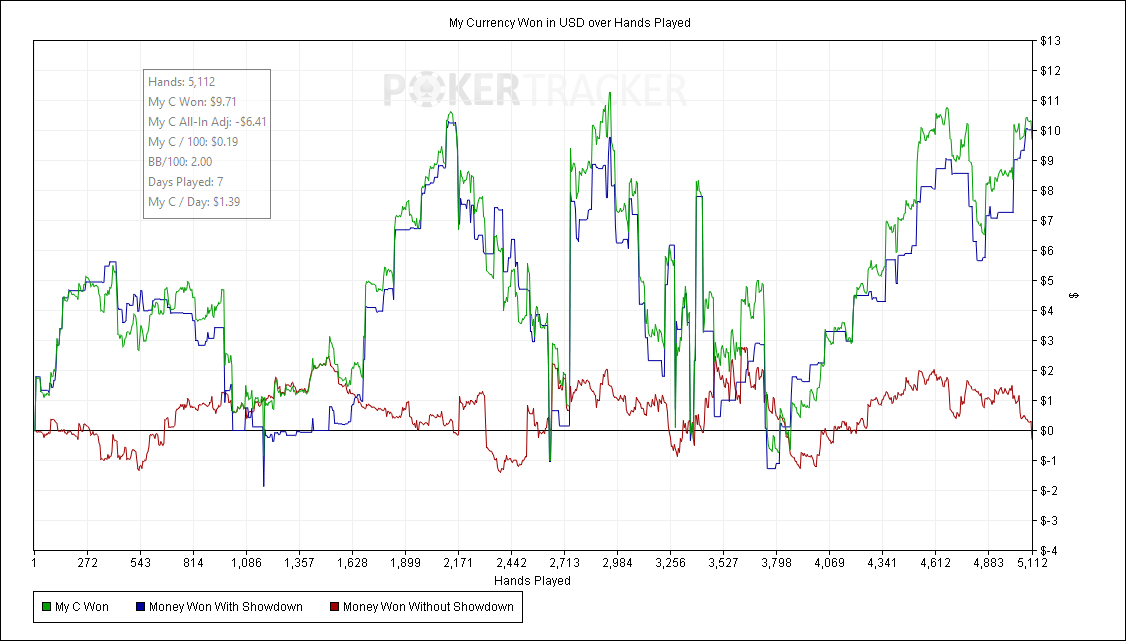Click 'Hands: 5,112' in the stats box
The image size is (1126, 641).
pos(182,82)
